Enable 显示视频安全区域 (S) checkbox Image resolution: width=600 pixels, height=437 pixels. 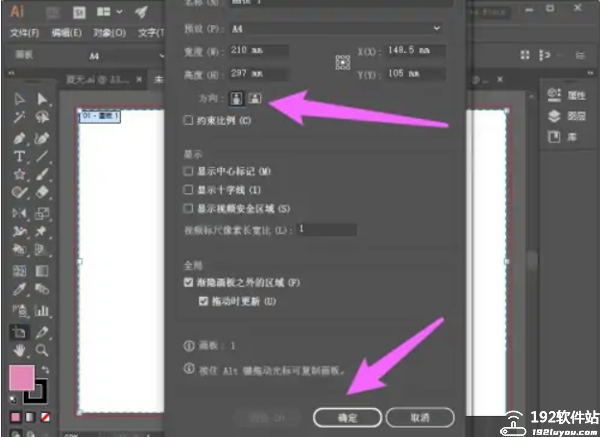point(188,209)
